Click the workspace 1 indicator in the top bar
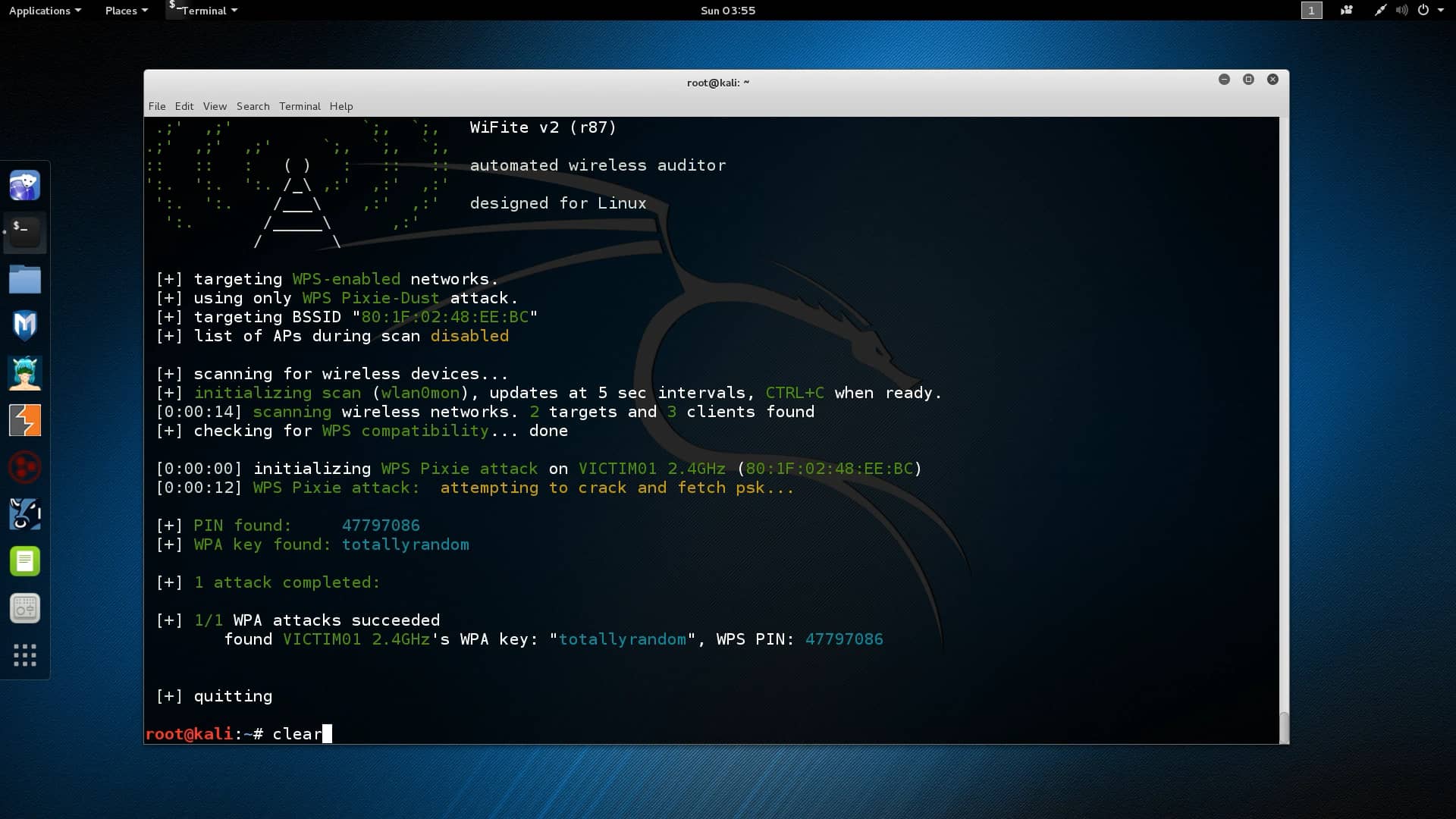 1311,11
